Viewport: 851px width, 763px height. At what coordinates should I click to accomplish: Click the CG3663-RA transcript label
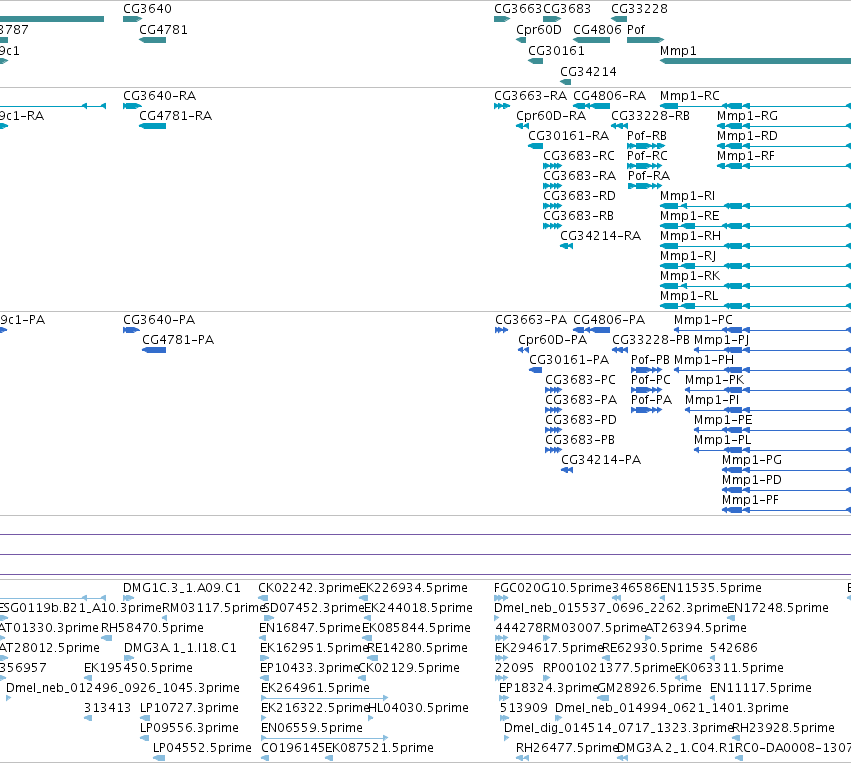[530, 96]
